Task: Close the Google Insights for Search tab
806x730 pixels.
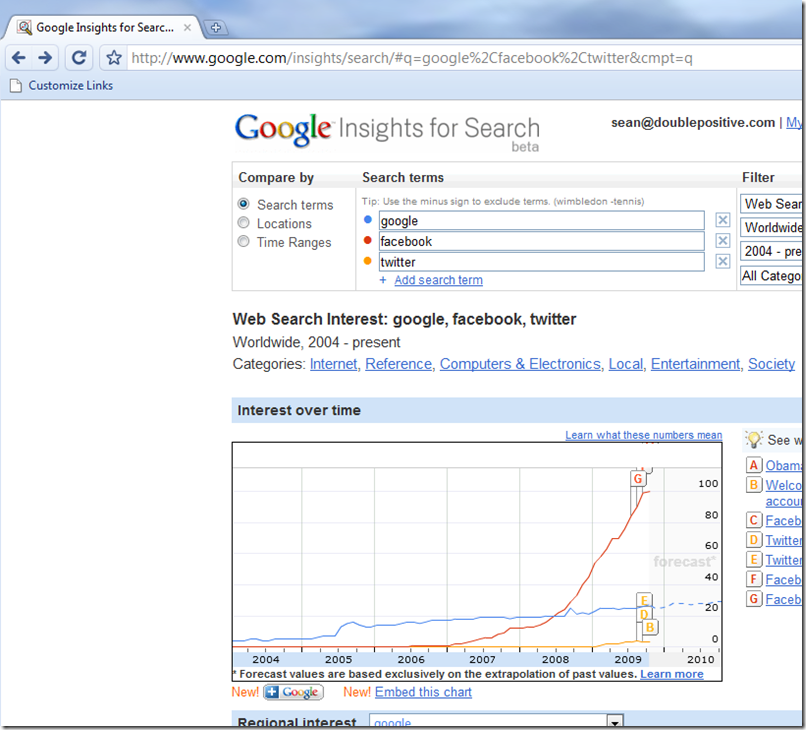Action: (187, 28)
